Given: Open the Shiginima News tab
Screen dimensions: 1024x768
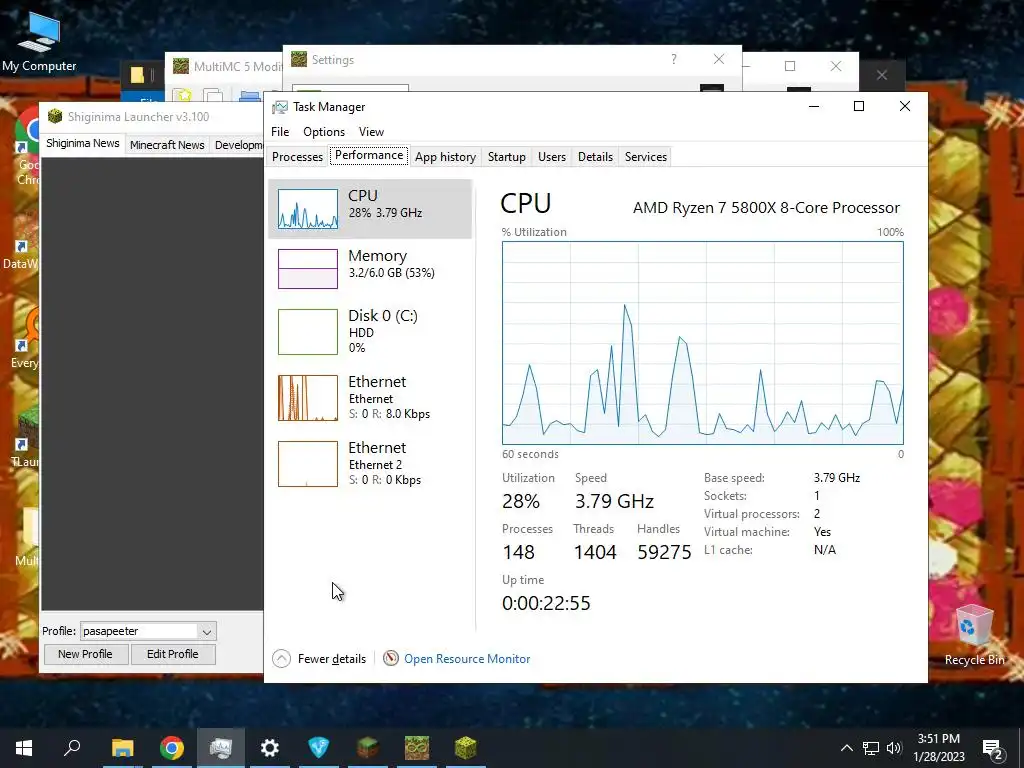Looking at the screenshot, I should click(83, 143).
